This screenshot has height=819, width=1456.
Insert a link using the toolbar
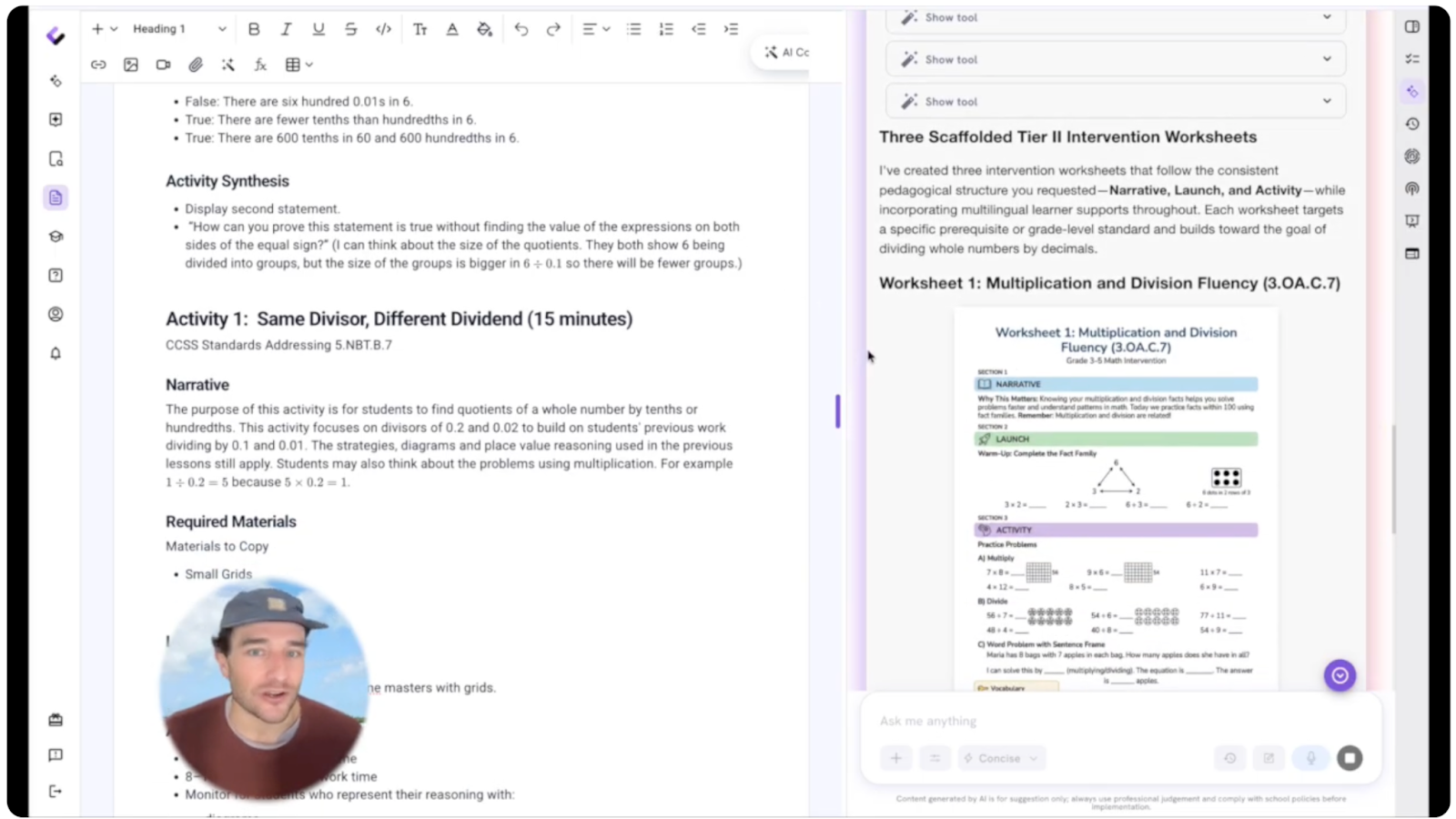[98, 64]
